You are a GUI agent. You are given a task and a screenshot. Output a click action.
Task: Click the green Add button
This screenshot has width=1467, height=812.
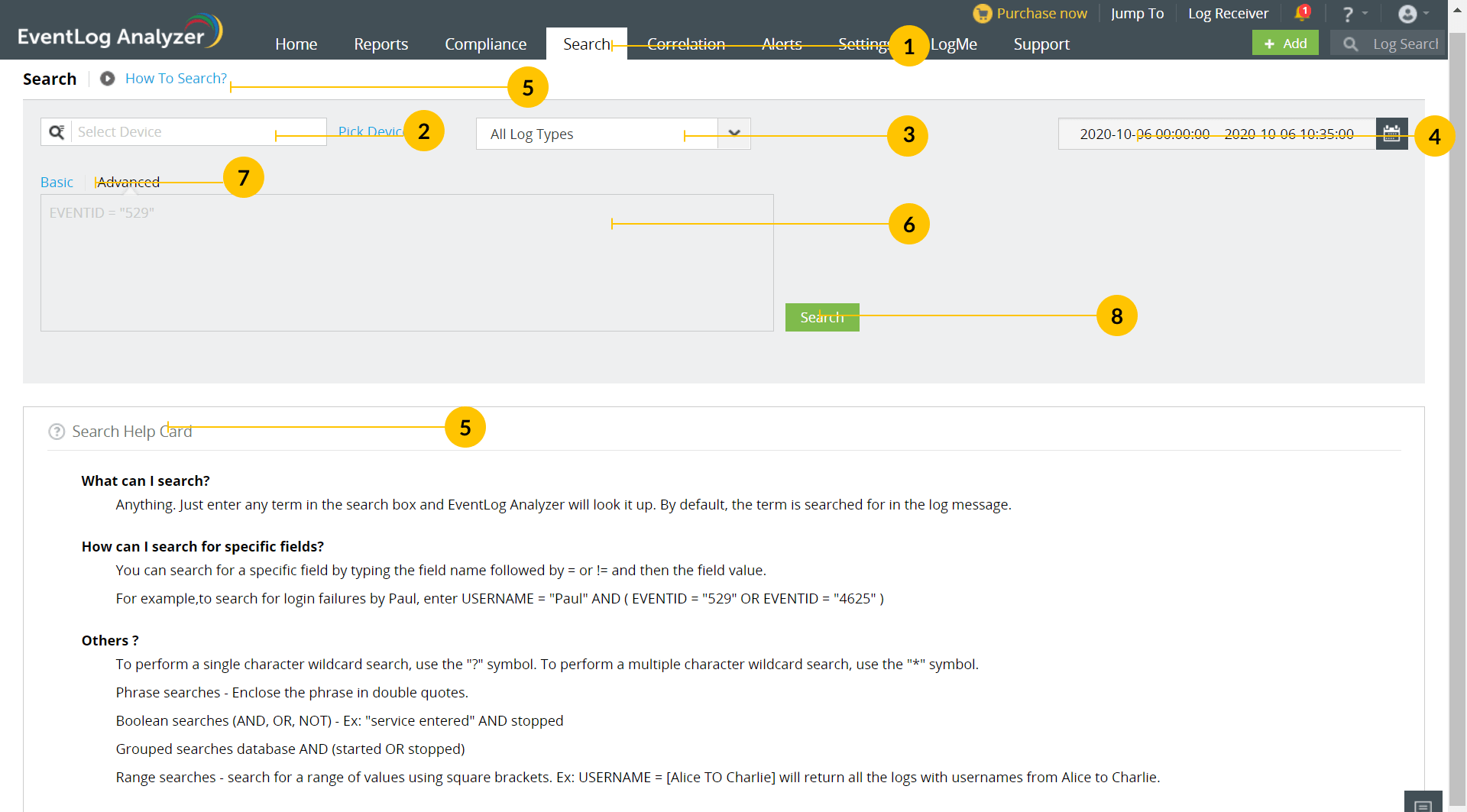[1285, 44]
